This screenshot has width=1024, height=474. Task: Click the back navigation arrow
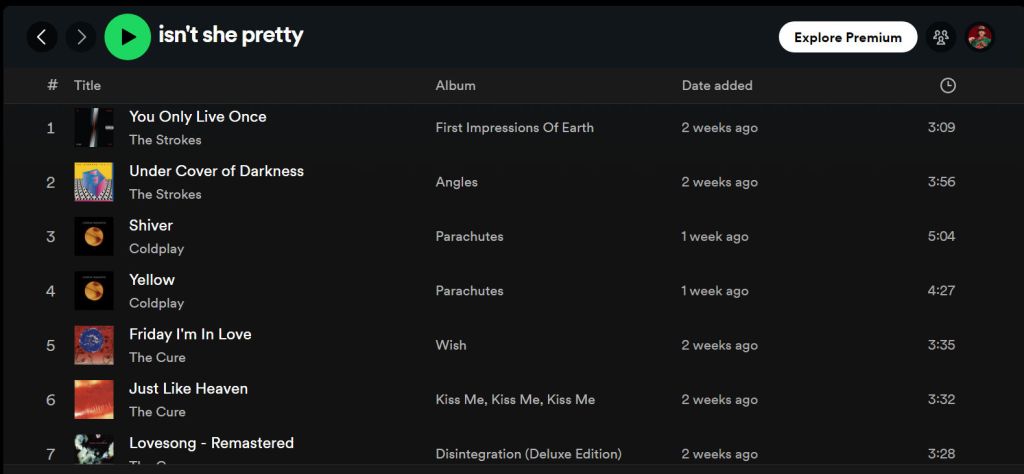point(41,37)
